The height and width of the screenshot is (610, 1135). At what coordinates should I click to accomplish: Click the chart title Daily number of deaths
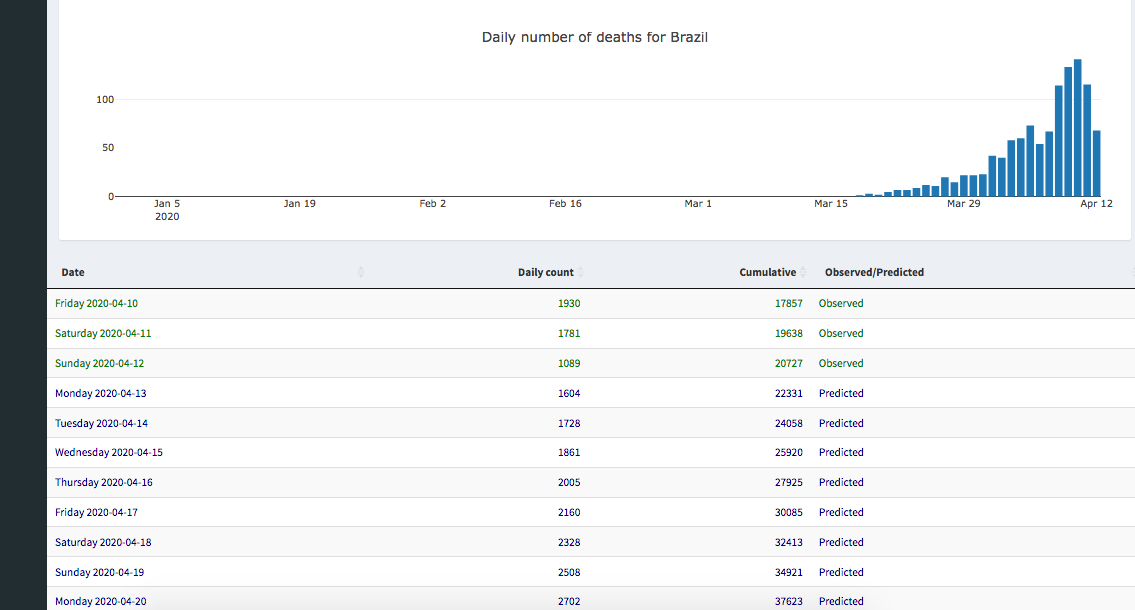(x=595, y=37)
